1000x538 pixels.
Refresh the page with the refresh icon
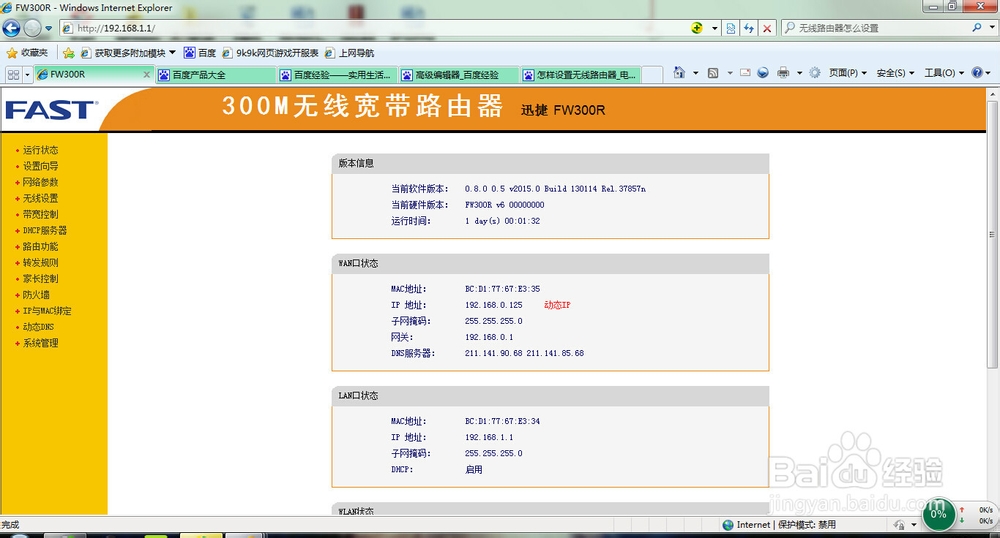749,28
